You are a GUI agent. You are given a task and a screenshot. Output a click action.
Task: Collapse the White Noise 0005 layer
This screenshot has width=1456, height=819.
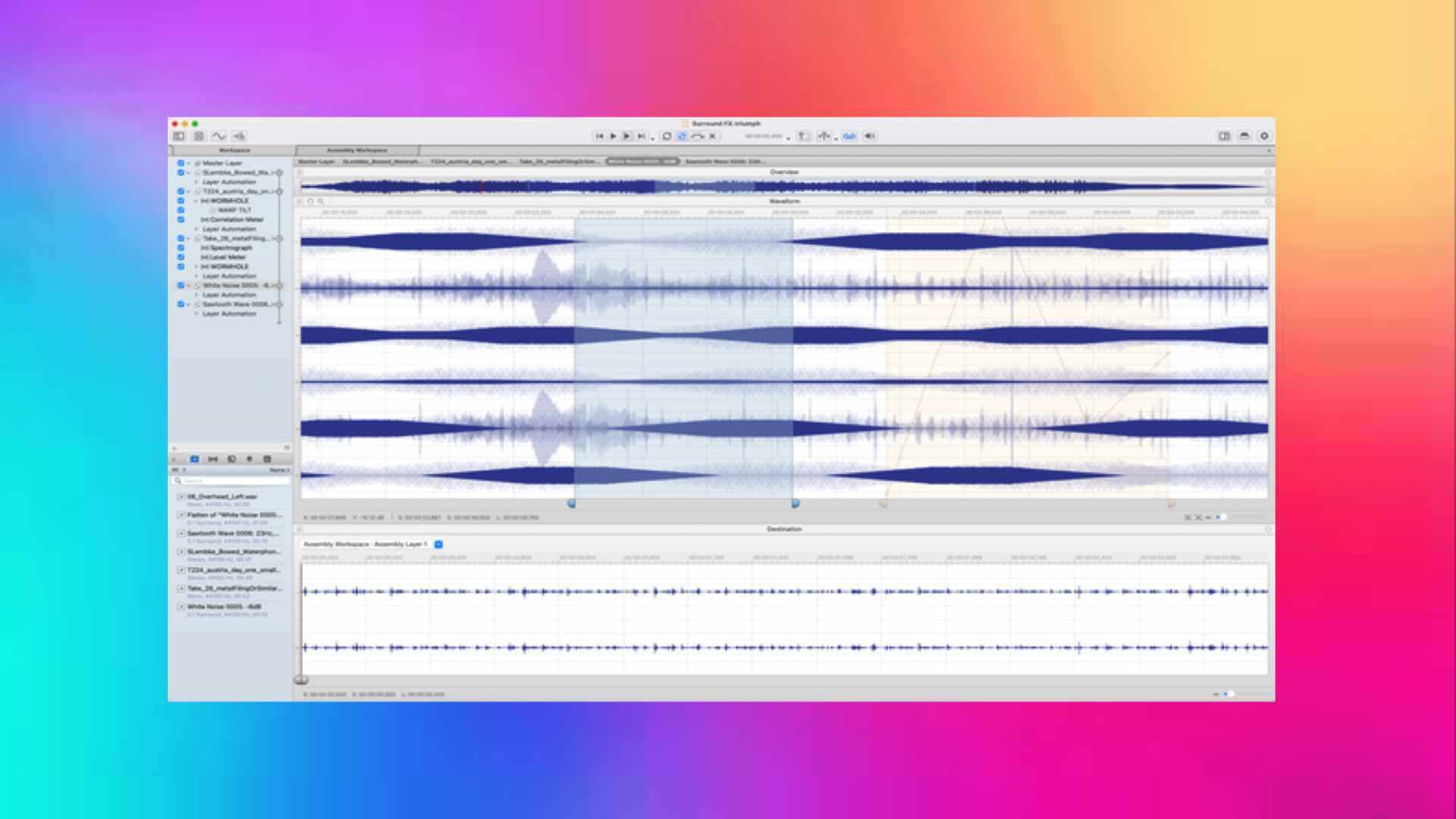[188, 286]
